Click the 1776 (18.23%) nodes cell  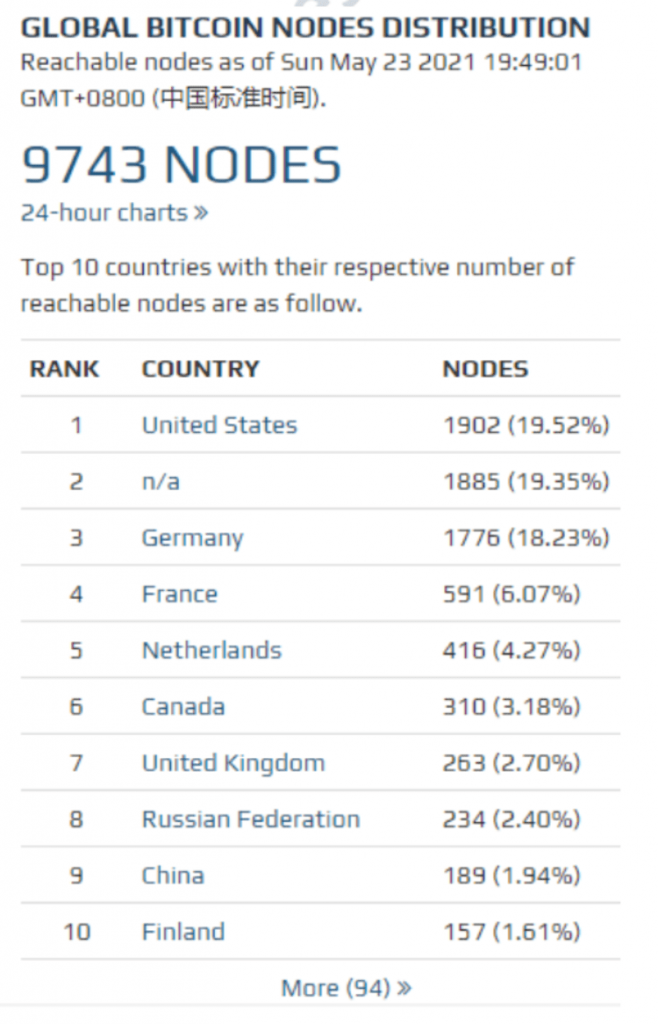(526, 538)
